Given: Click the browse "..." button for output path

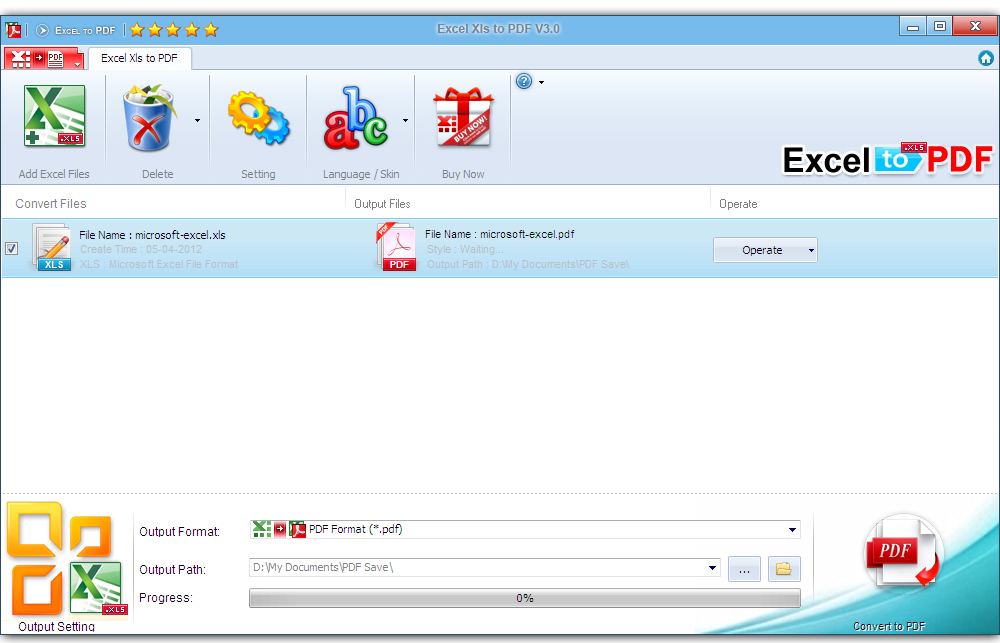Looking at the screenshot, I should point(744,568).
